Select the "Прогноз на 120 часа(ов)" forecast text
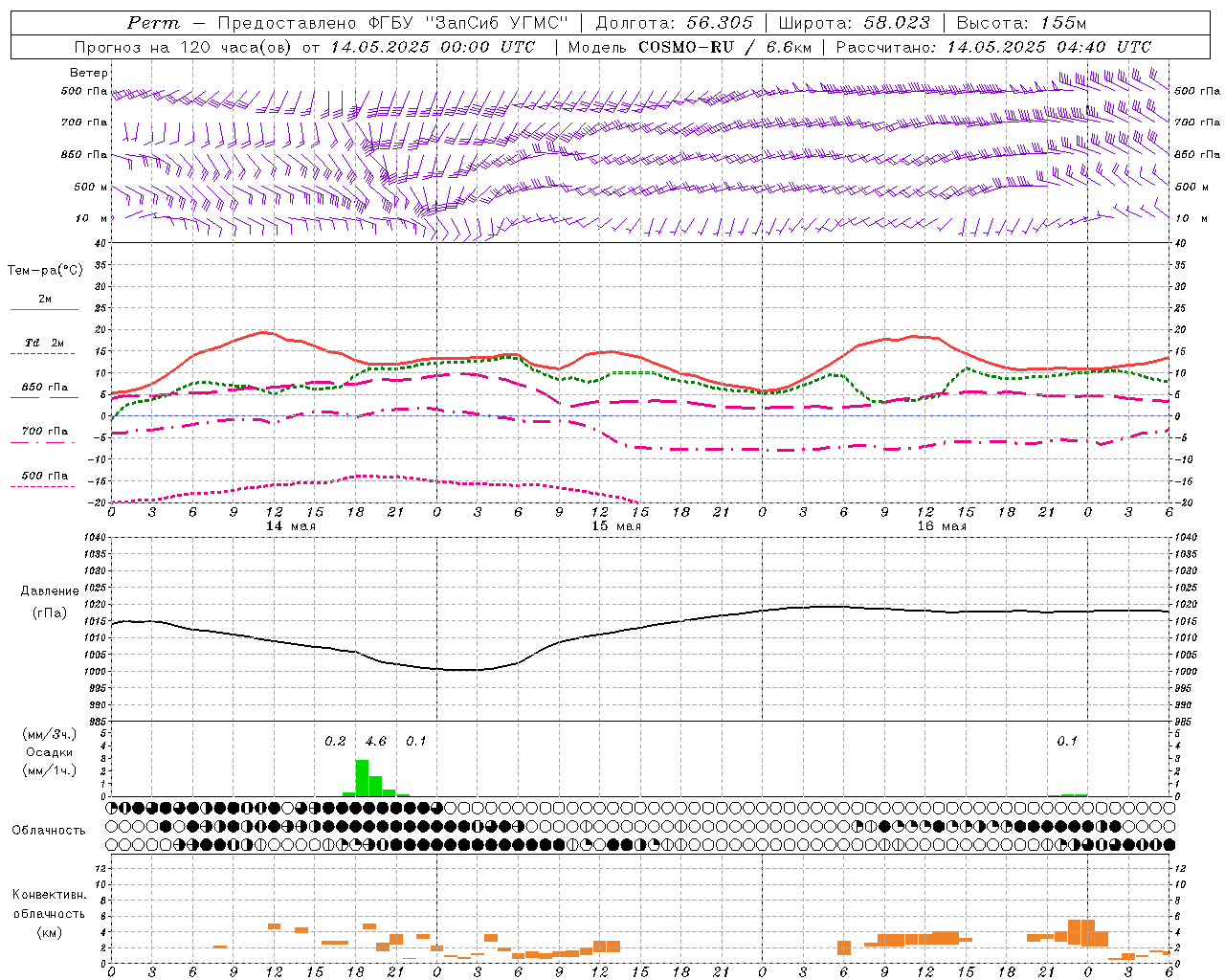The height and width of the screenshot is (980, 1225). point(184,47)
